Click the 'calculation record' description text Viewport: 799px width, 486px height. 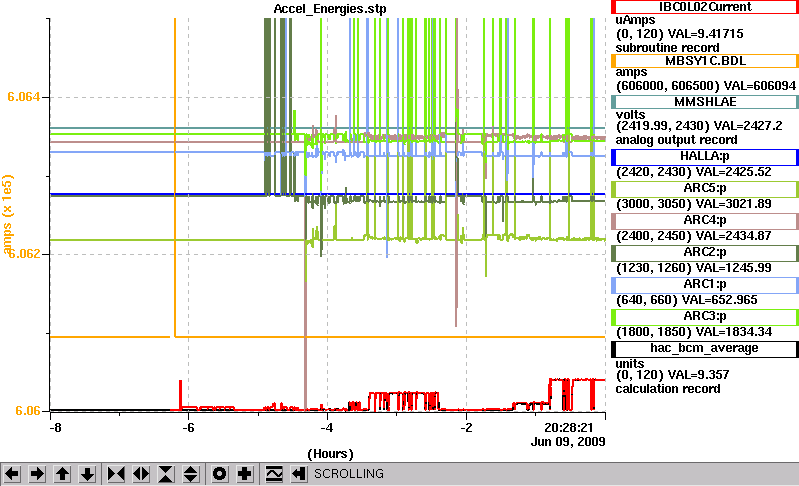pos(668,389)
